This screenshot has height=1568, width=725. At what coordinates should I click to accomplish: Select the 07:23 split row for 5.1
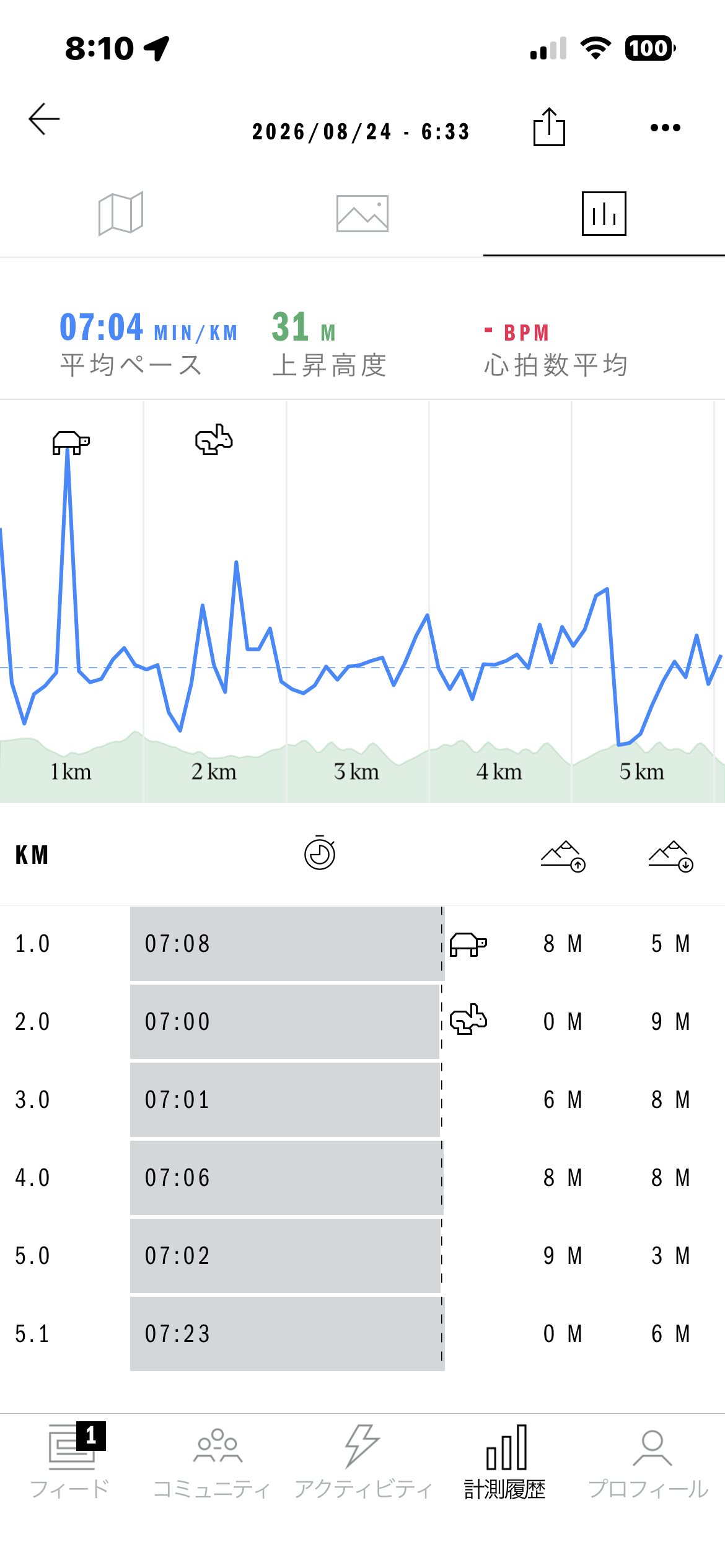(362, 1334)
